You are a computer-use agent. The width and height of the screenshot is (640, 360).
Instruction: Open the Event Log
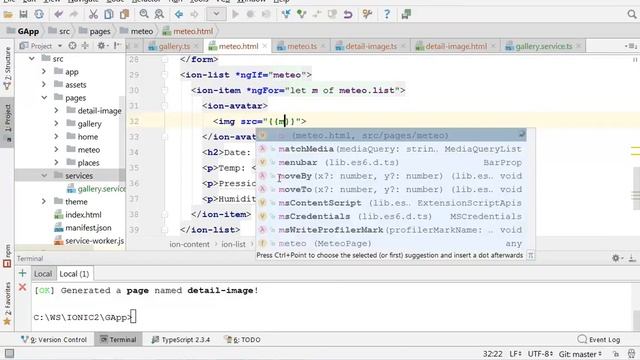[599, 340]
